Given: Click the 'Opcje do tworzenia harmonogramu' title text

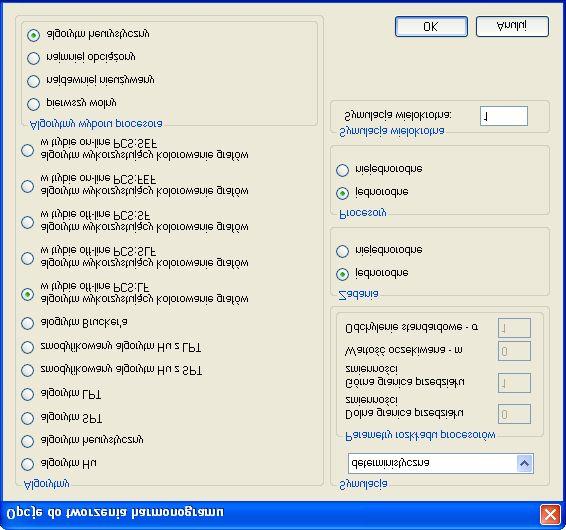Looking at the screenshot, I should [115, 513].
